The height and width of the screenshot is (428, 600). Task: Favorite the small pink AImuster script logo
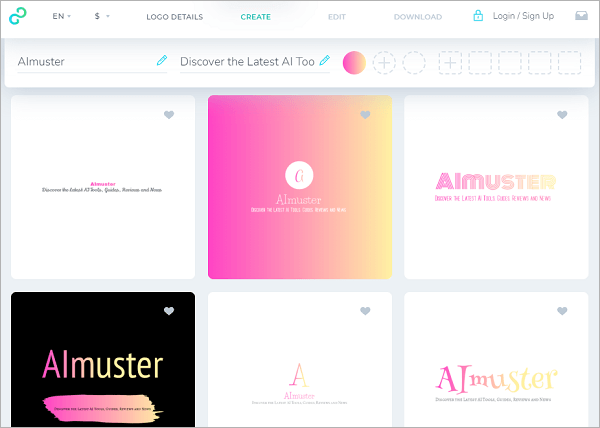click(169, 114)
